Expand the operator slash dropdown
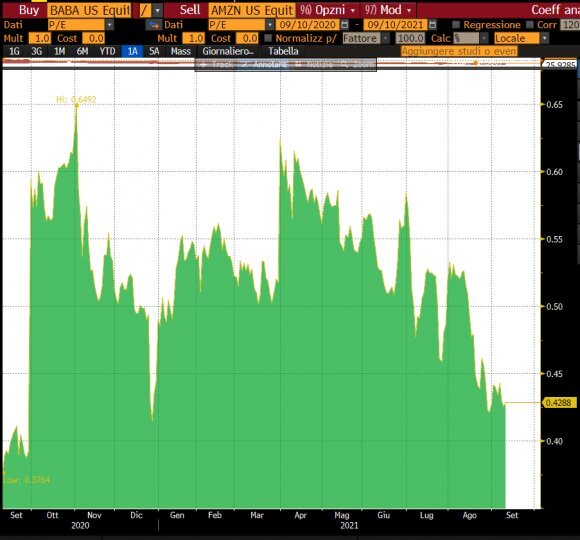This screenshot has width=580, height=540. (x=158, y=10)
